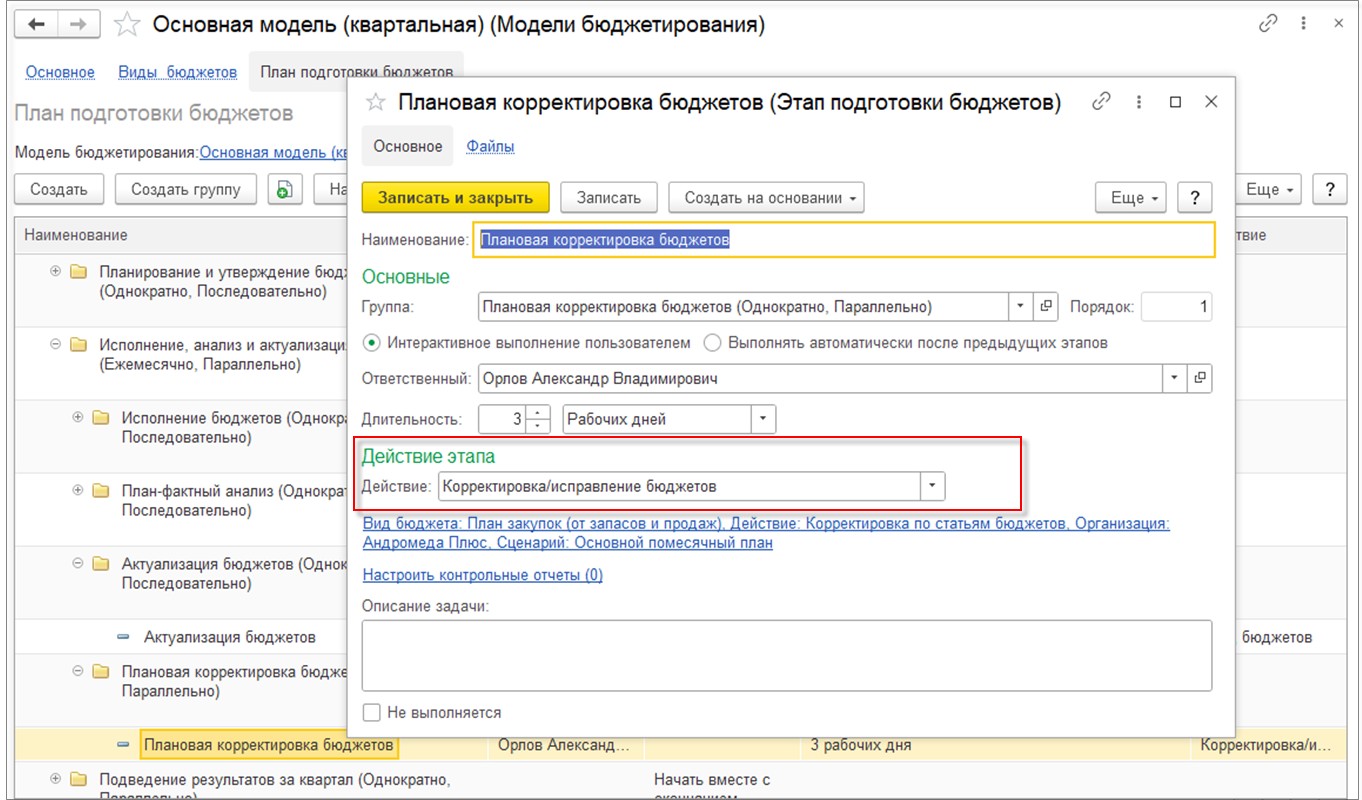The height and width of the screenshot is (800, 1362).
Task: Collapse the Плановая корректировка бюджетов group
Action: click(78, 672)
